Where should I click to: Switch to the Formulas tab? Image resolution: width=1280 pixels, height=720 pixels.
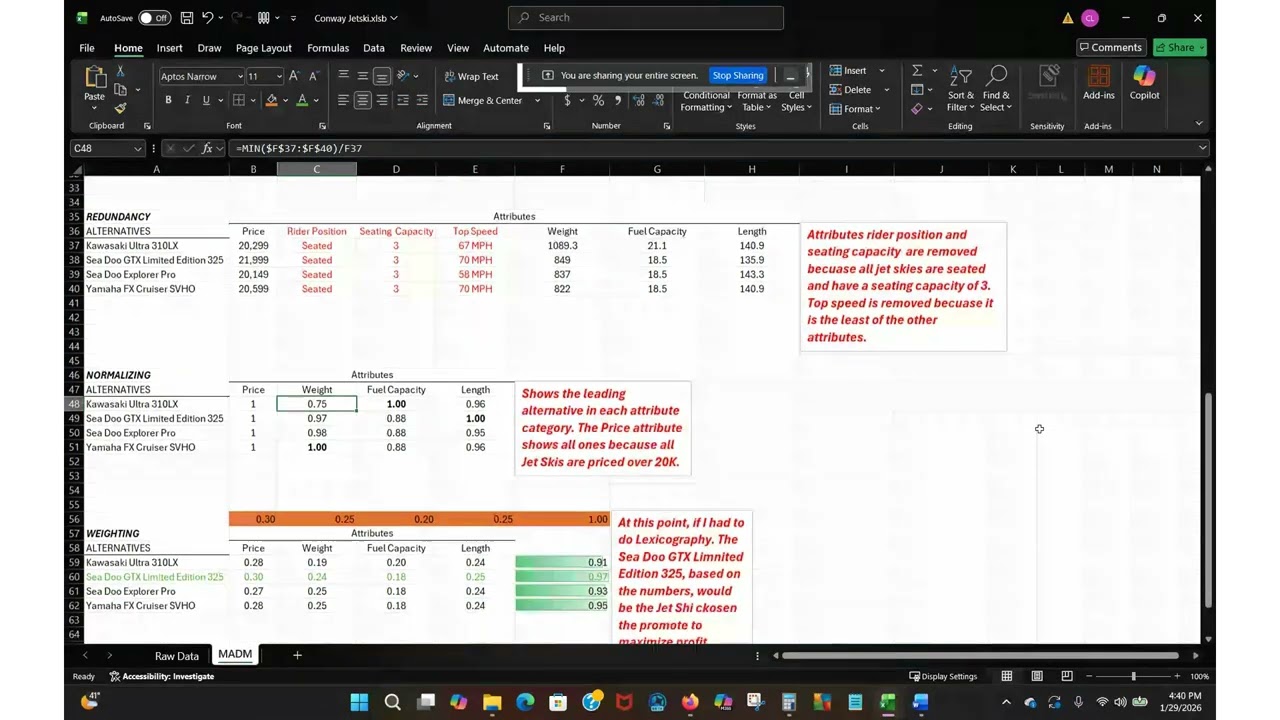pyautogui.click(x=328, y=48)
